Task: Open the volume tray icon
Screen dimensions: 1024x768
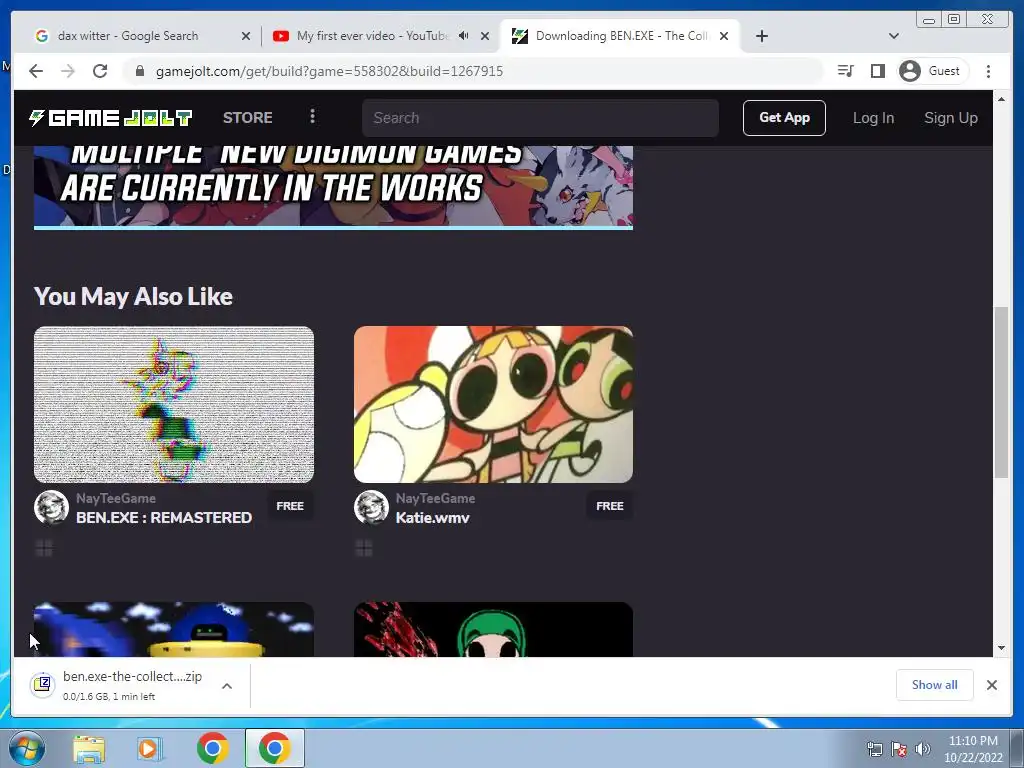Action: pos(923,749)
